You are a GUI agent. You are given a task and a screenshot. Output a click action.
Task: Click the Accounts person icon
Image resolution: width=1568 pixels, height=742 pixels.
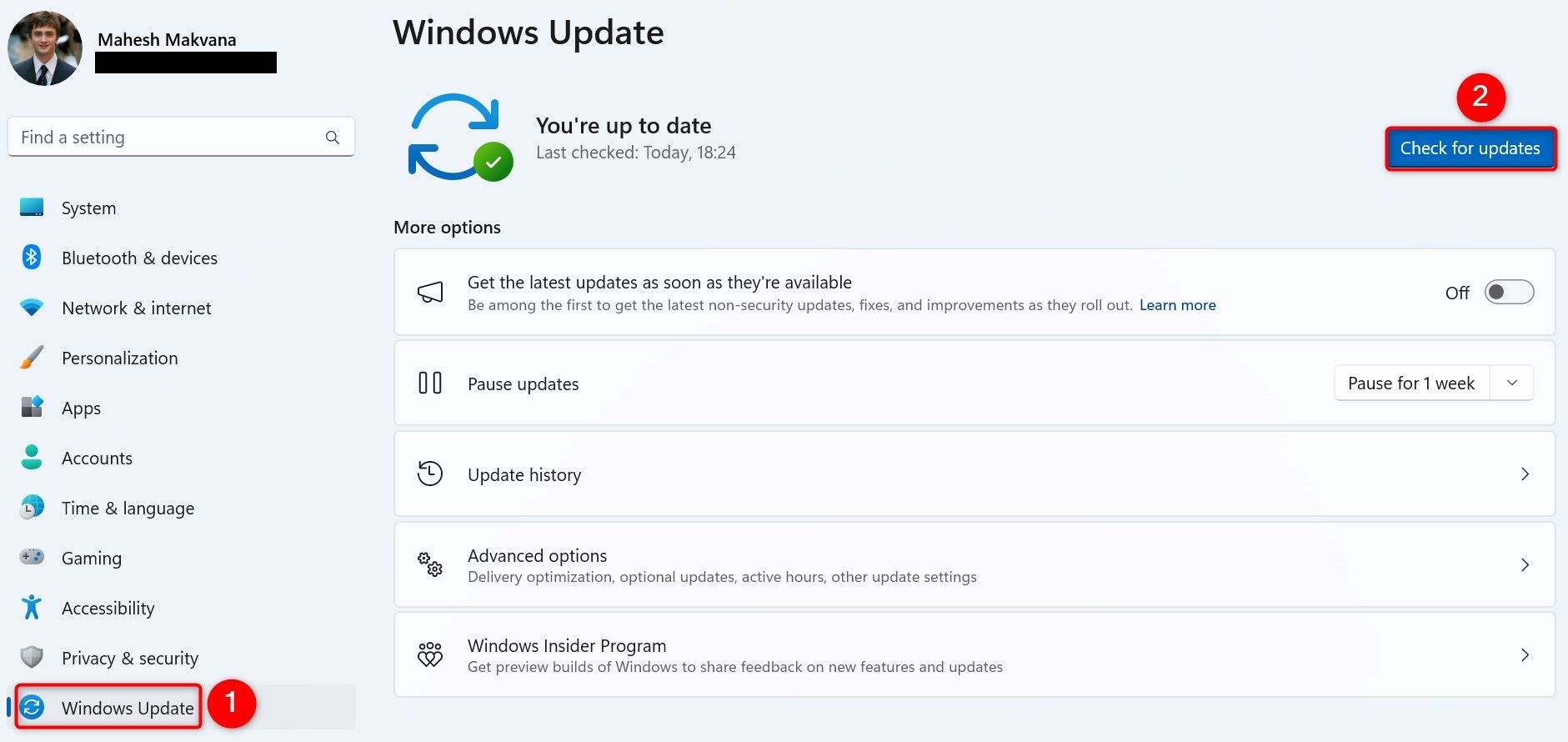(32, 457)
